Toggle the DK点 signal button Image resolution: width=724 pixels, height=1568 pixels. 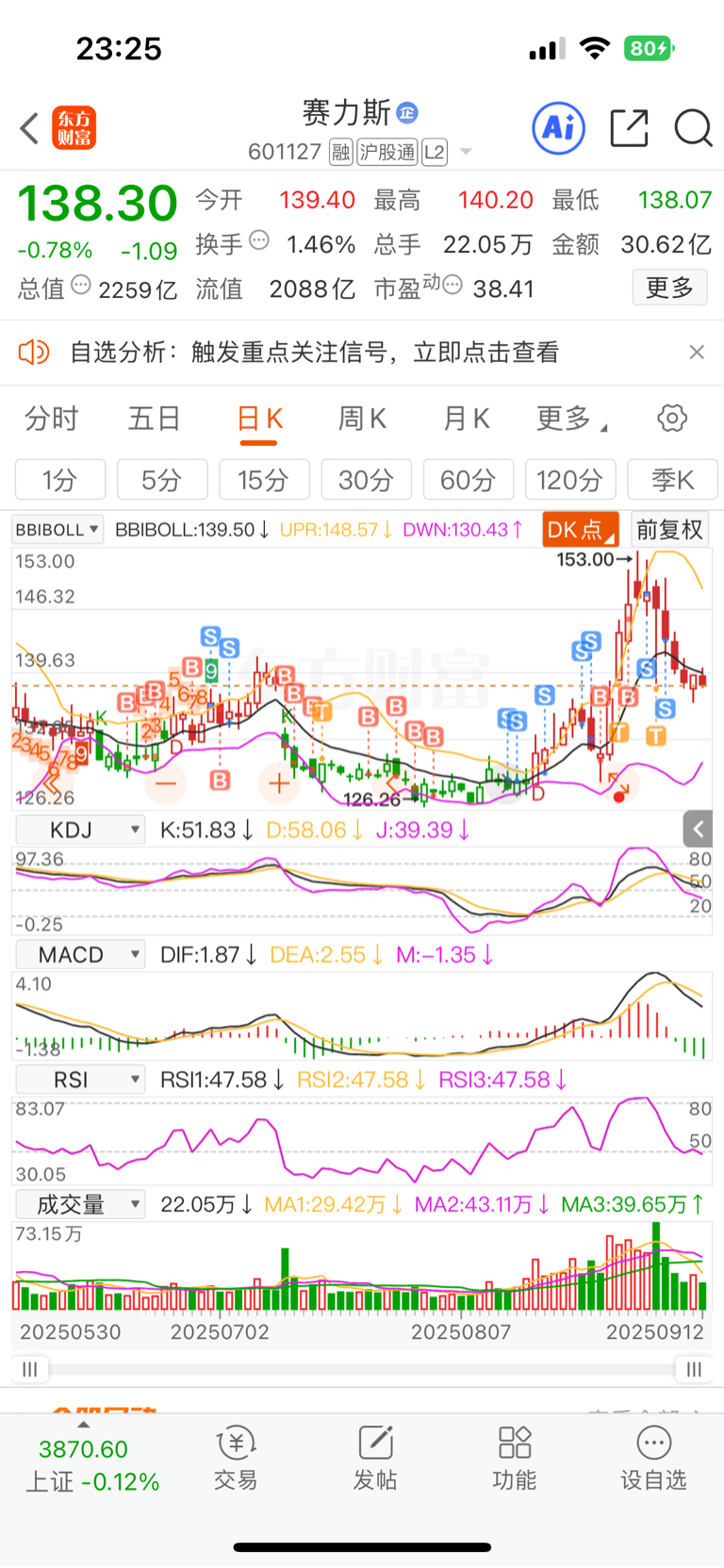580,530
